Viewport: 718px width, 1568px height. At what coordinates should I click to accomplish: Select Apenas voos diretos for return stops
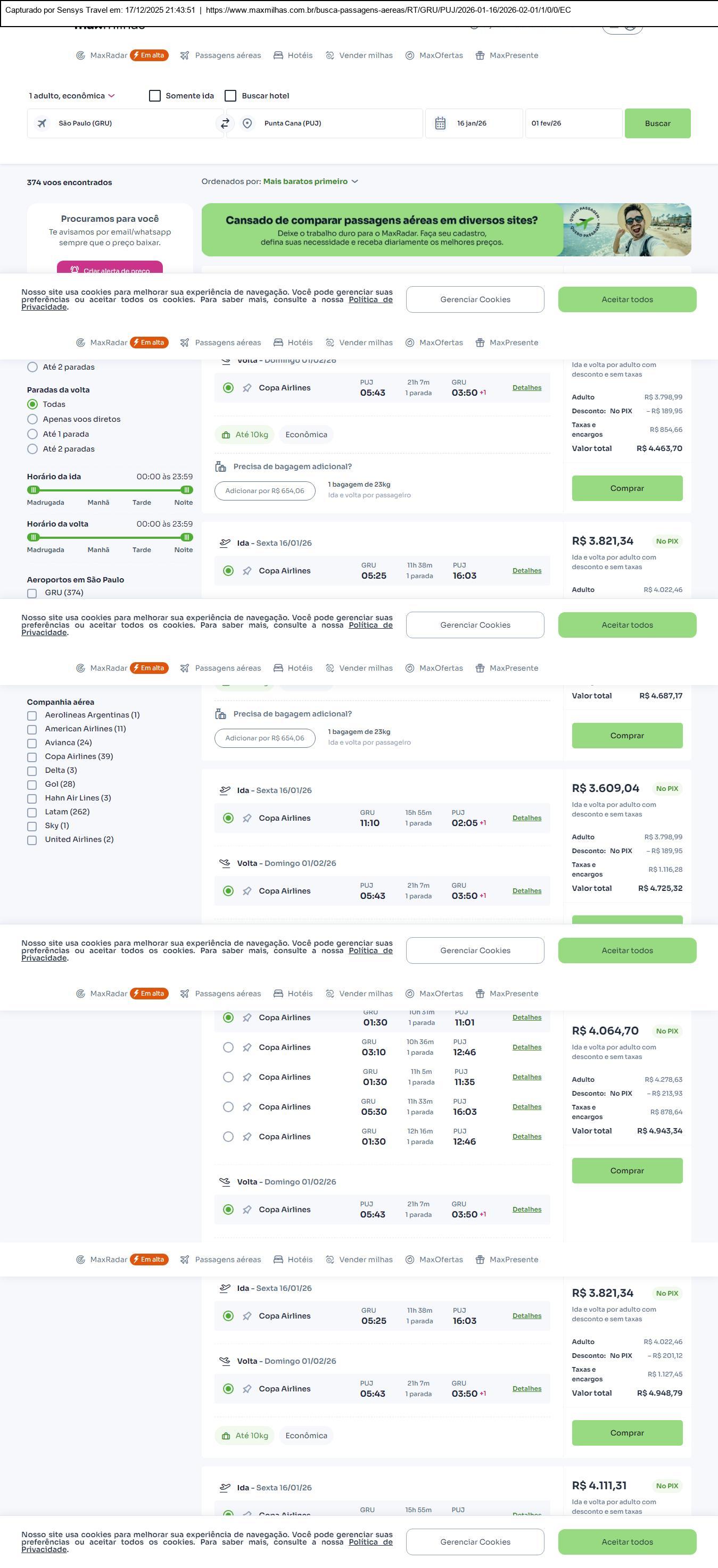[x=33, y=419]
